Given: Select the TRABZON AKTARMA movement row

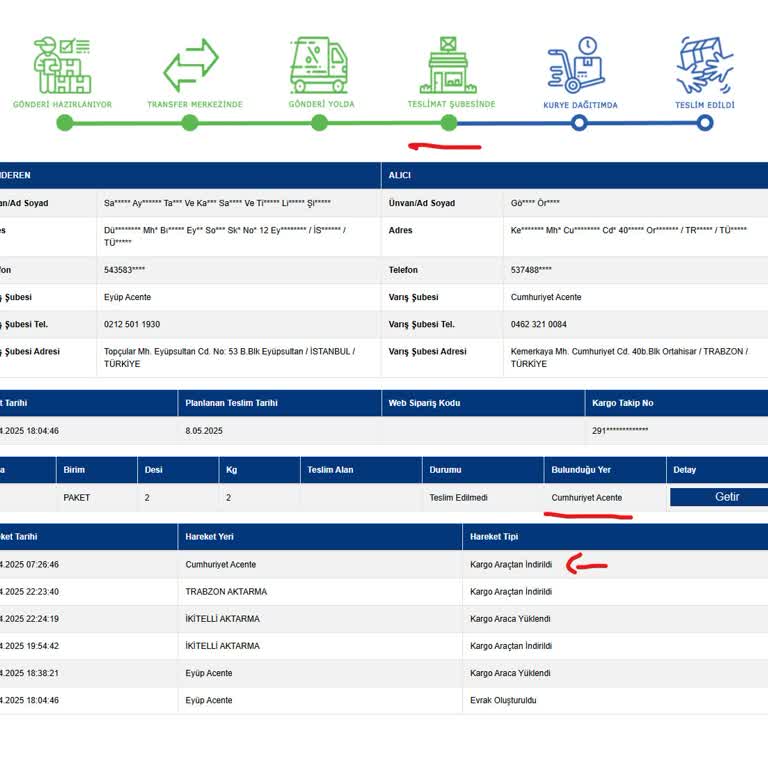Looking at the screenshot, I should coord(226,591).
